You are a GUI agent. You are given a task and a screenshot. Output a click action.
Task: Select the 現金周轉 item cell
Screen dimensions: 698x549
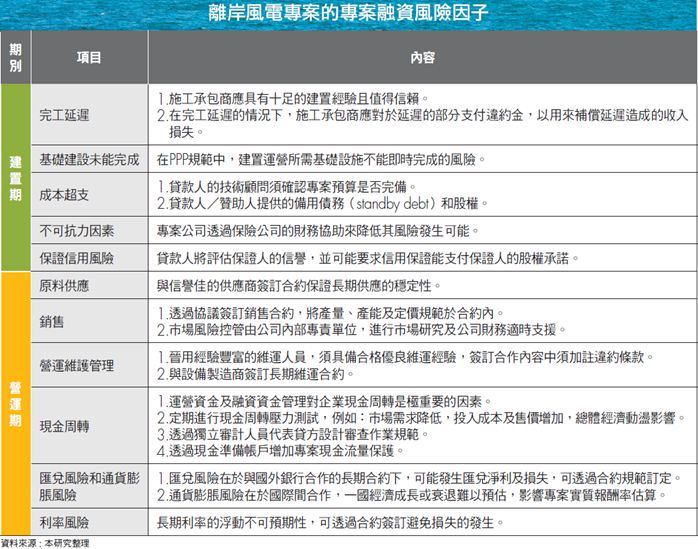64,426
